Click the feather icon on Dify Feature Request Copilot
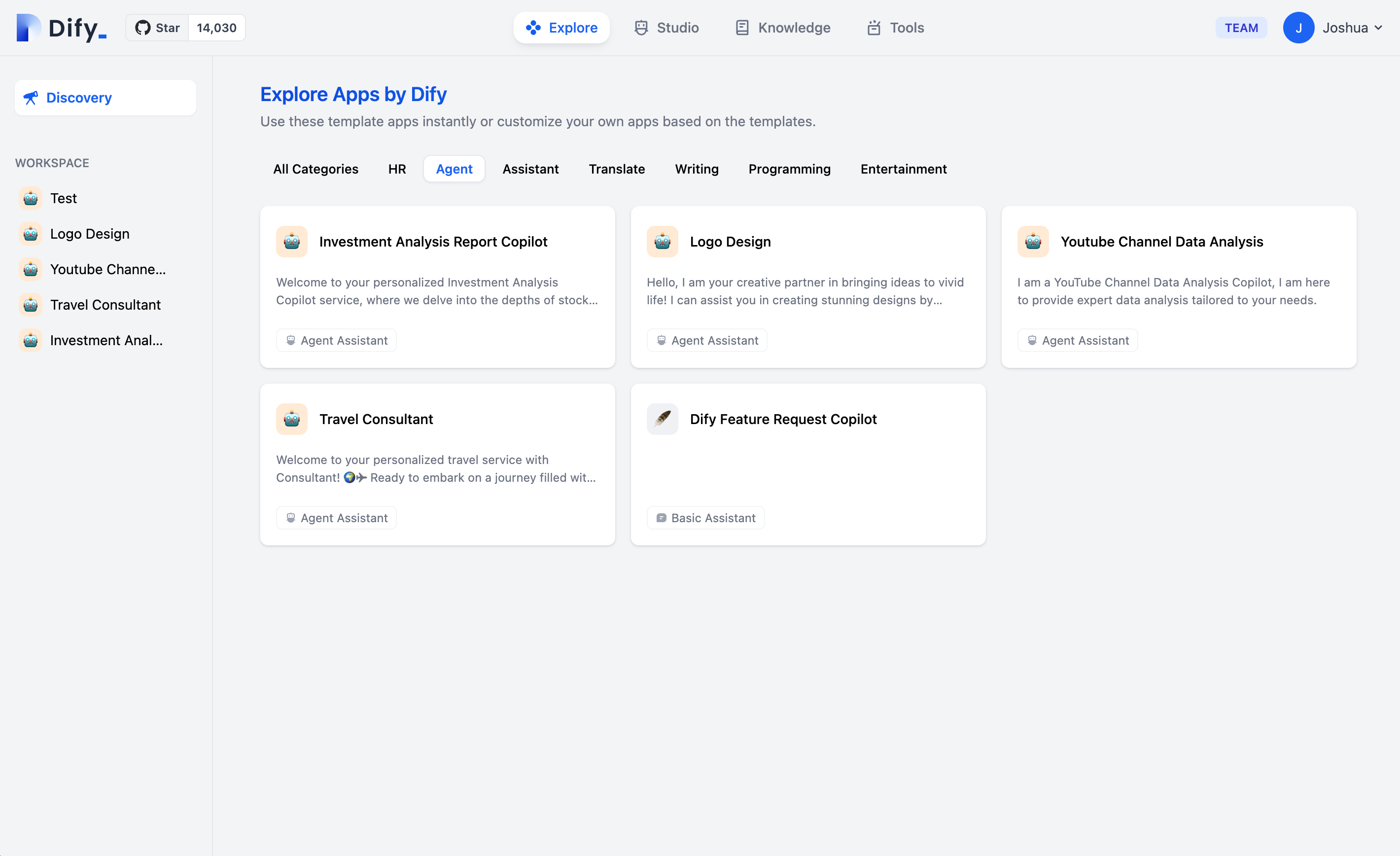The height and width of the screenshot is (856, 1400). pyautogui.click(x=662, y=419)
